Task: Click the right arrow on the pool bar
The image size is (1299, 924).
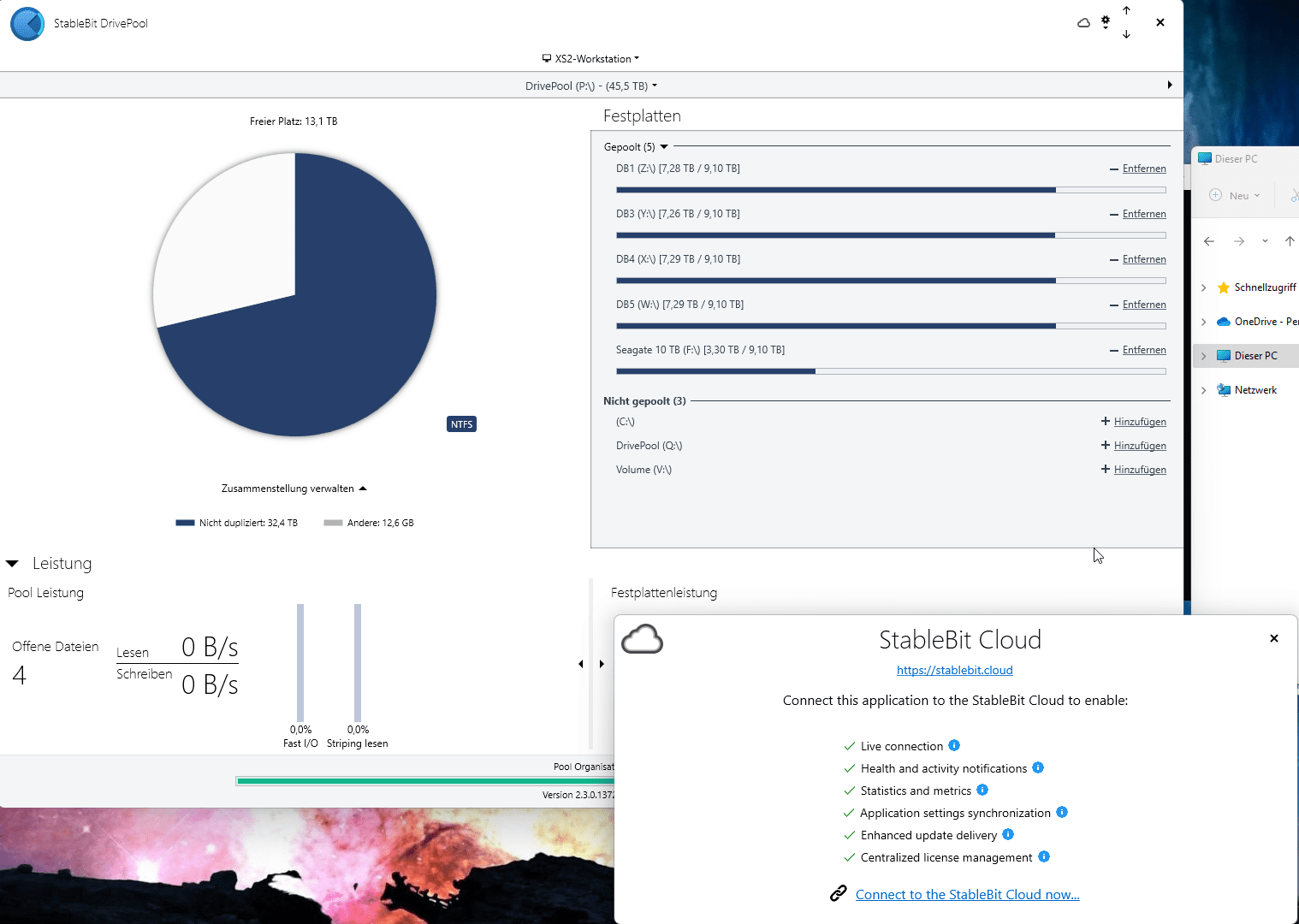Action: pos(1170,85)
